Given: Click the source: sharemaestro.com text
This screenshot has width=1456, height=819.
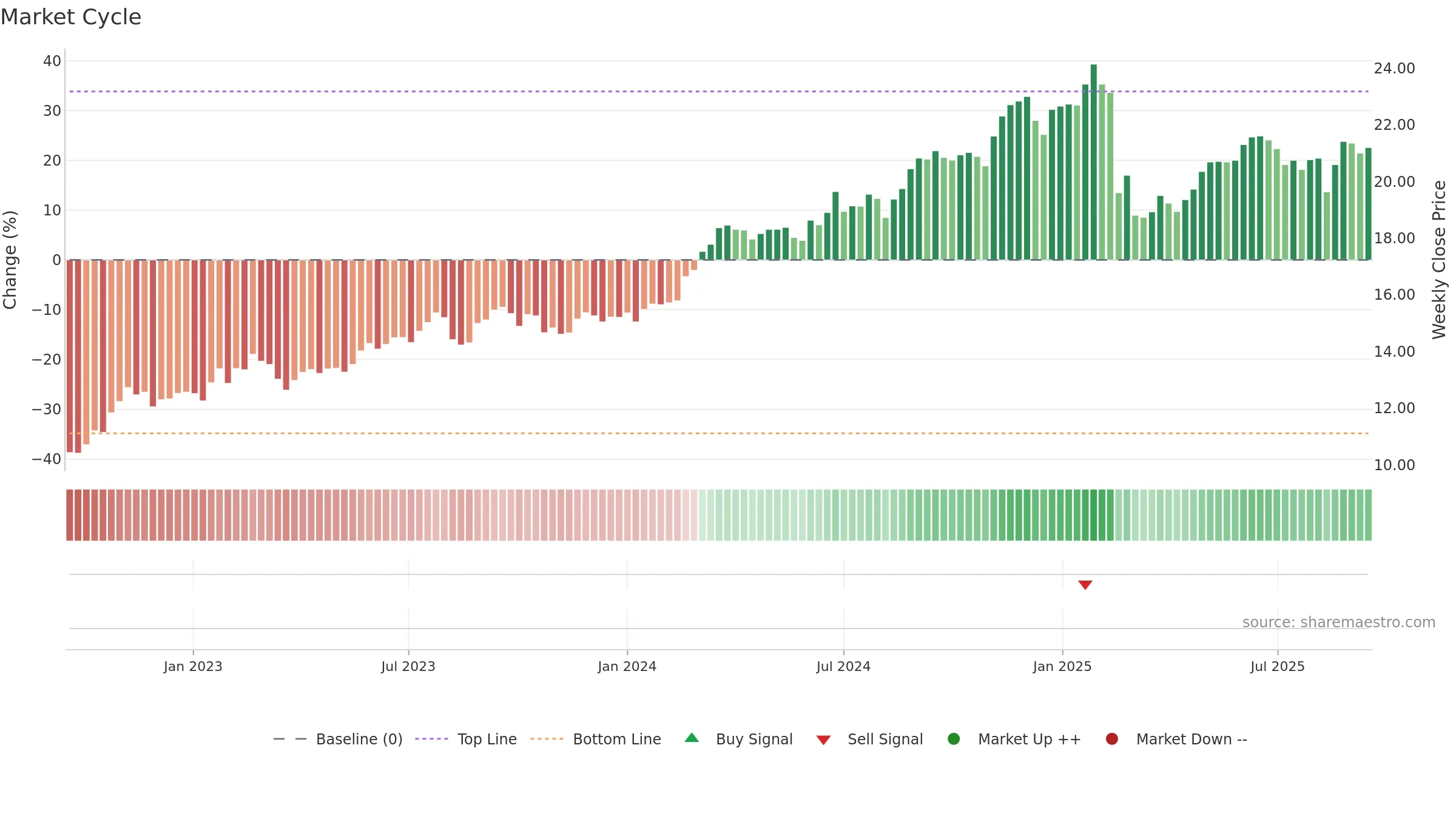Looking at the screenshot, I should point(1339,622).
